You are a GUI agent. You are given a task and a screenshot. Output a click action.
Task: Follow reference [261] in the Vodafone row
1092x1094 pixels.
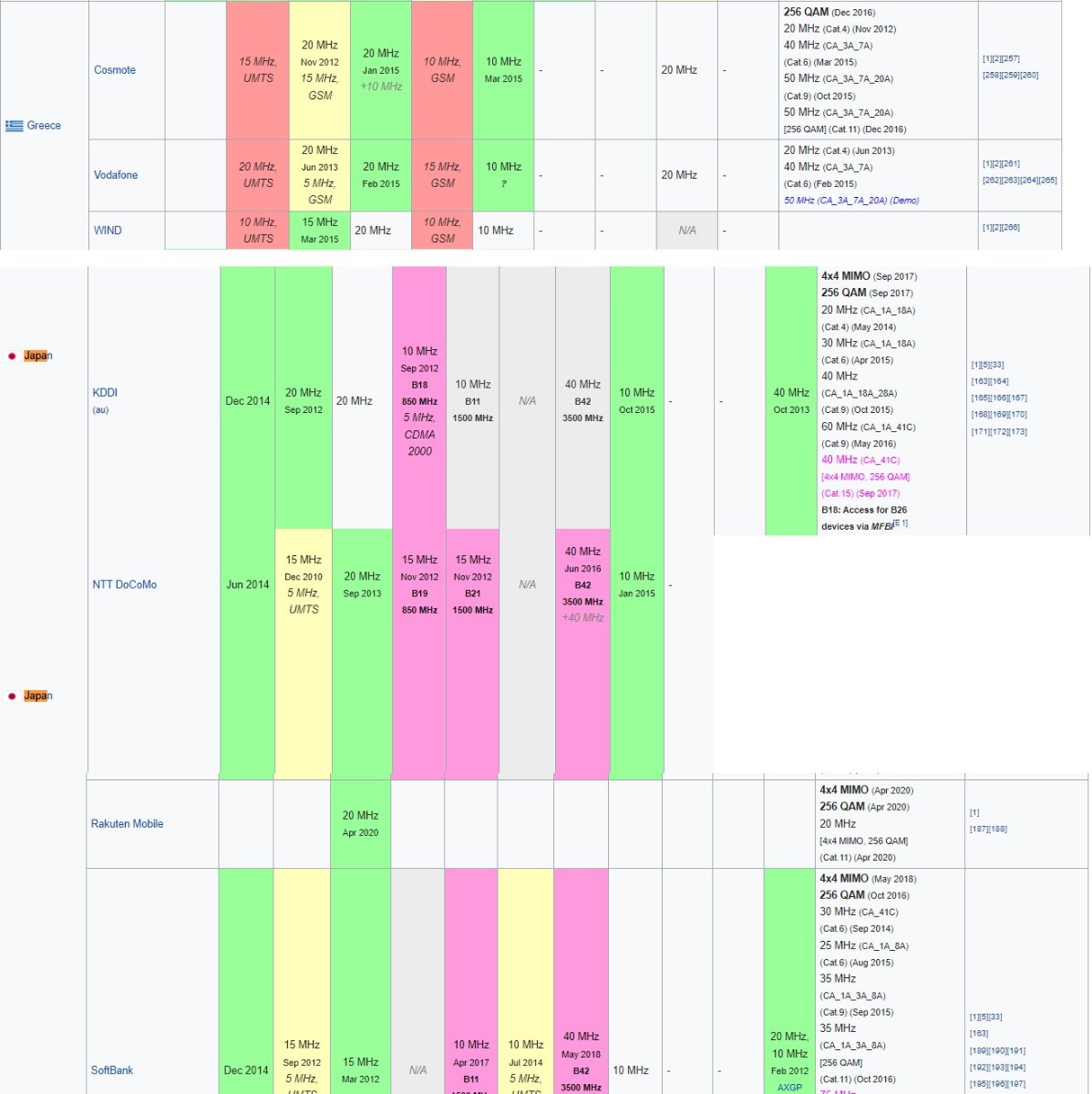1011,164
